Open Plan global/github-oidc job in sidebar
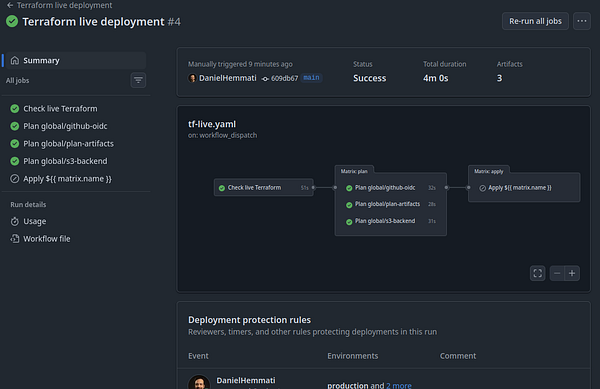The image size is (600, 389). click(x=65, y=126)
